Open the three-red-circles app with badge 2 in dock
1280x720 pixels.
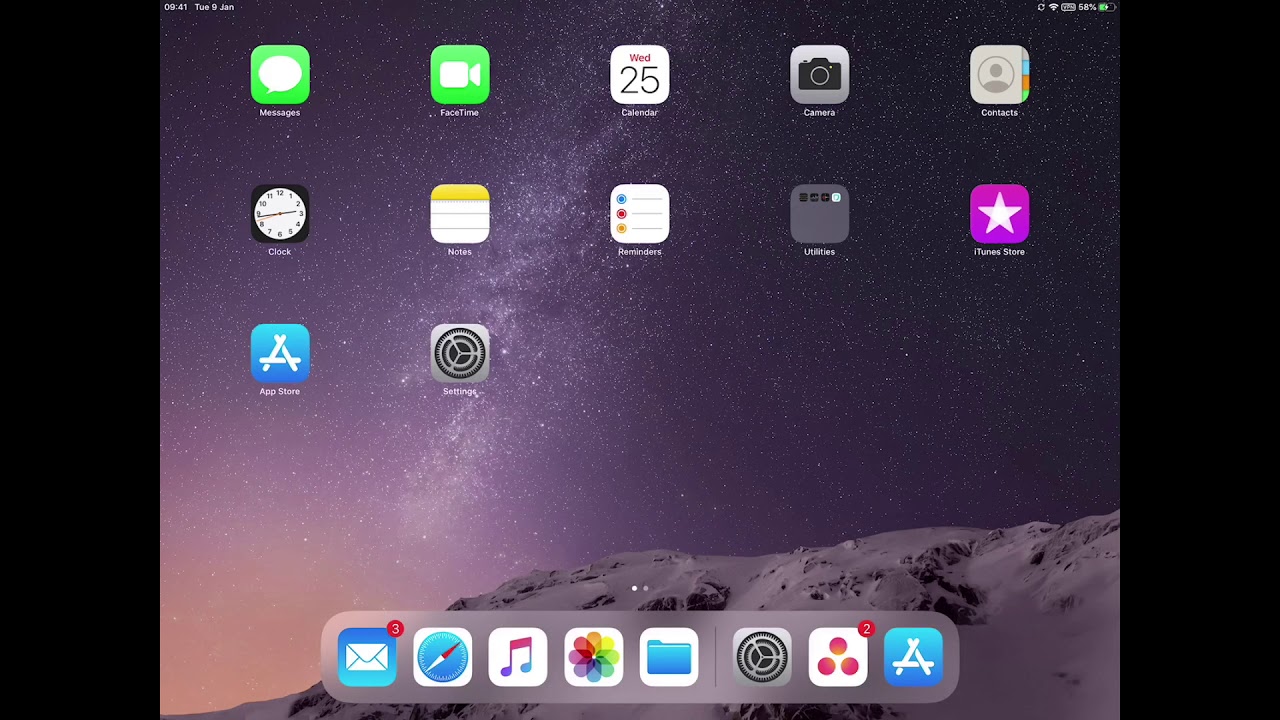(x=838, y=657)
